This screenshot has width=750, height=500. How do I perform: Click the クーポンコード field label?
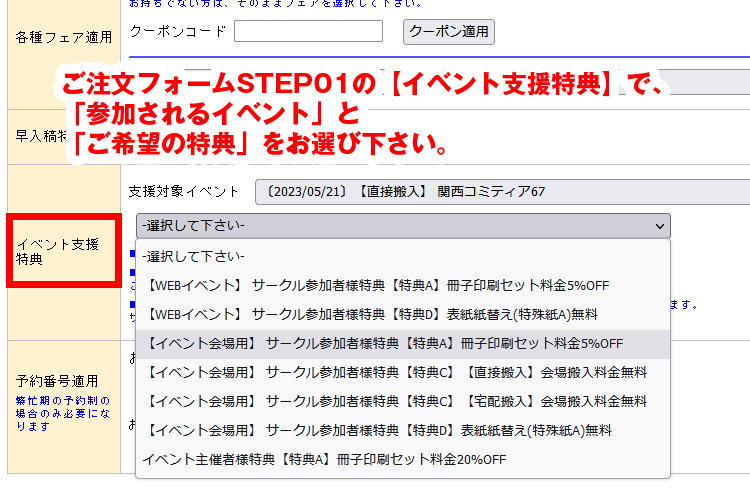coord(177,31)
